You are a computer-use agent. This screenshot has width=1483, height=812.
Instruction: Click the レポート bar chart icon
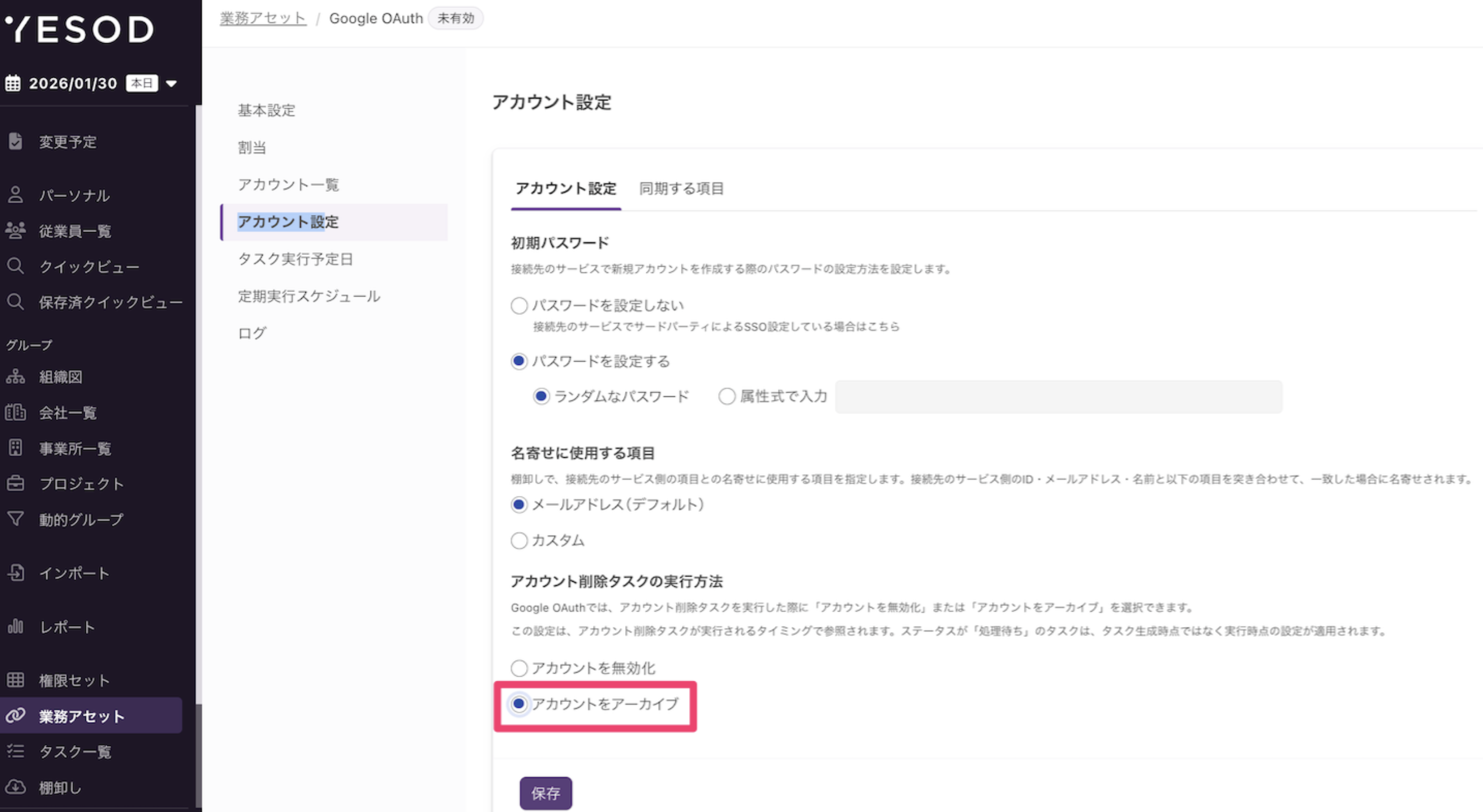point(16,626)
